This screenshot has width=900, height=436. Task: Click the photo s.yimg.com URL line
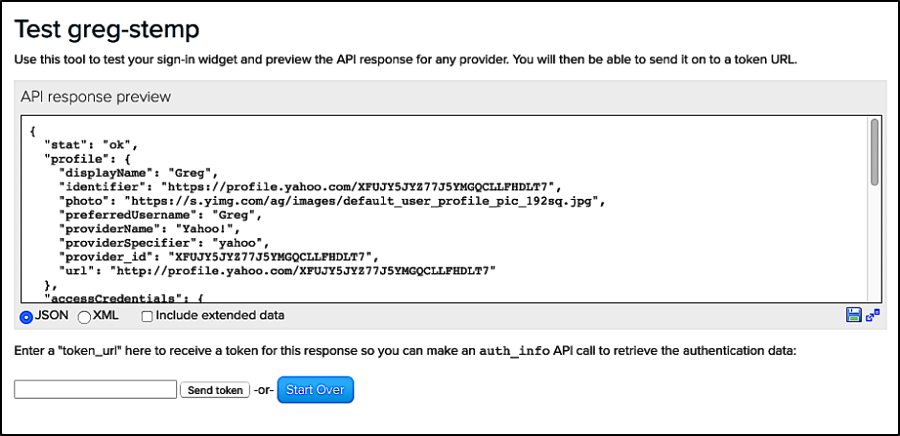pos(332,200)
